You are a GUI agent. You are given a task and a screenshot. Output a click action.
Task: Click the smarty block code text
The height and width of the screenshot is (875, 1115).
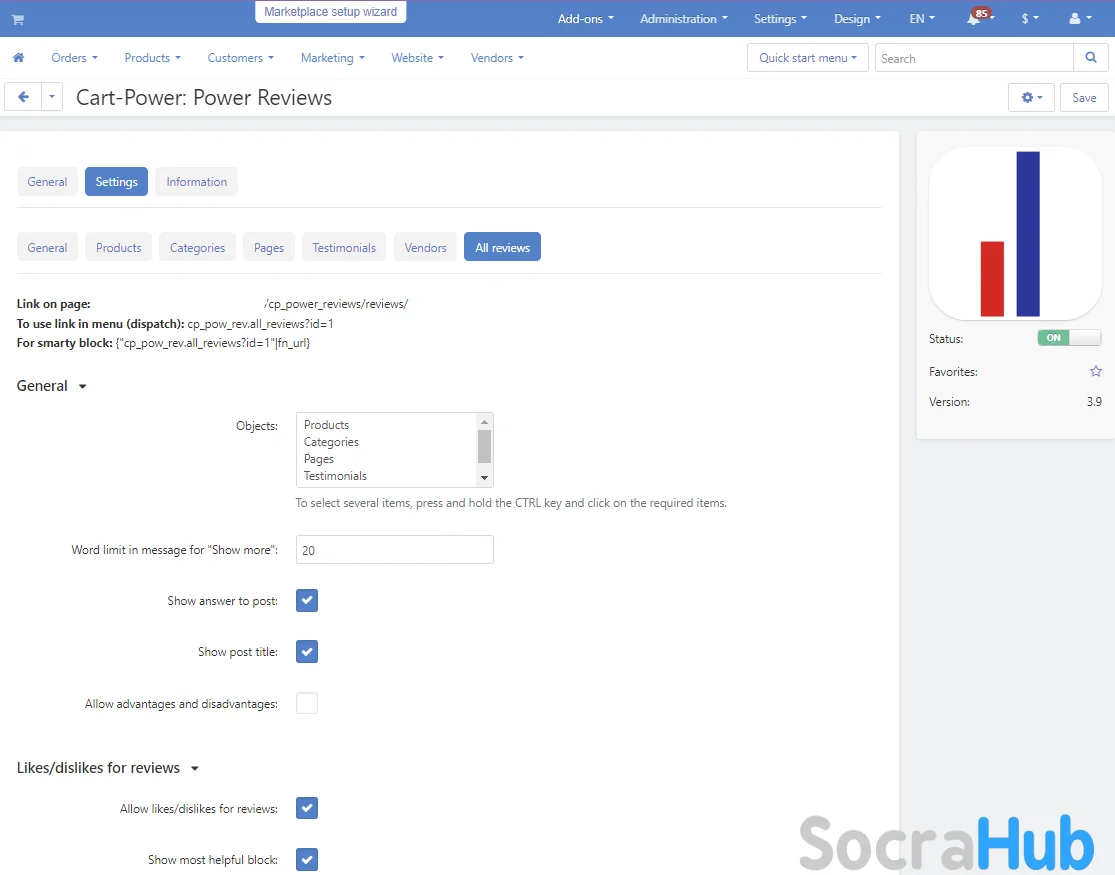[x=213, y=343]
